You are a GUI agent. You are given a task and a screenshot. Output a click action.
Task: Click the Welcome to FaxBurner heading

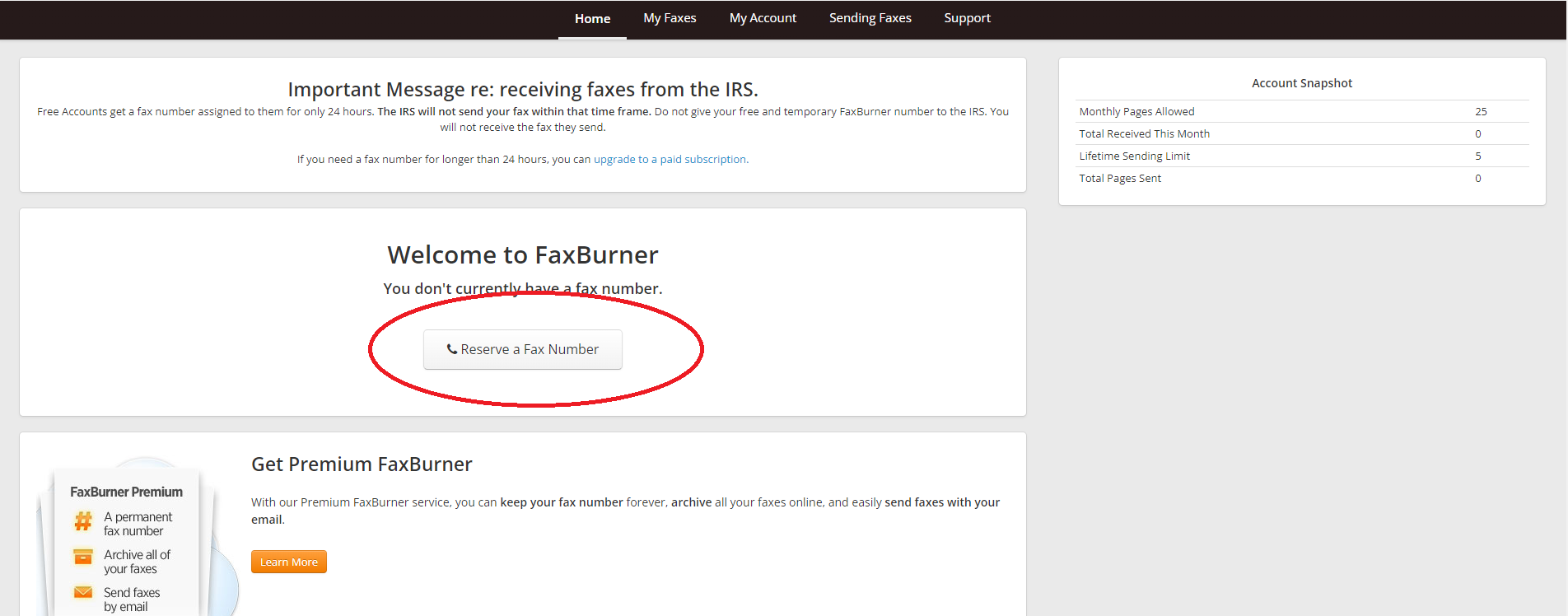523,255
